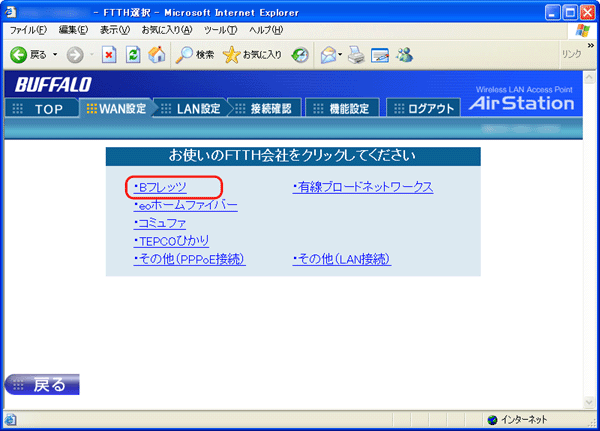Open the Back history dropdown arrow

tap(55, 55)
